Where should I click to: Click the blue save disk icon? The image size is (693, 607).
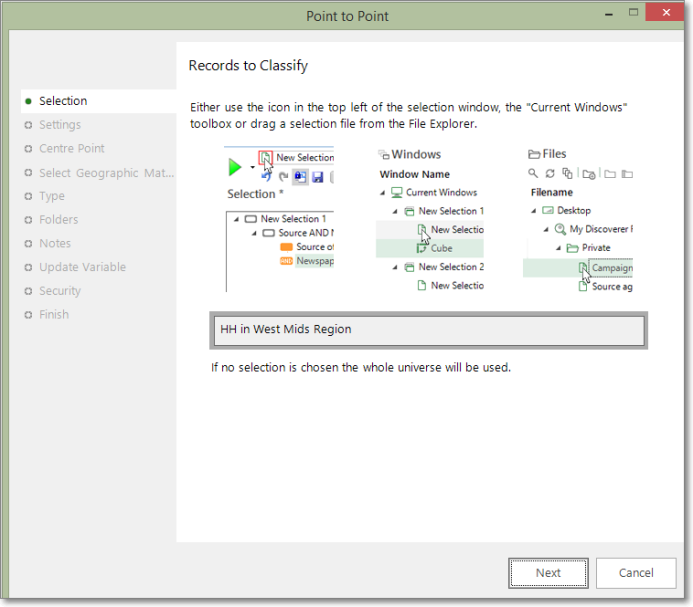pyautogui.click(x=317, y=177)
